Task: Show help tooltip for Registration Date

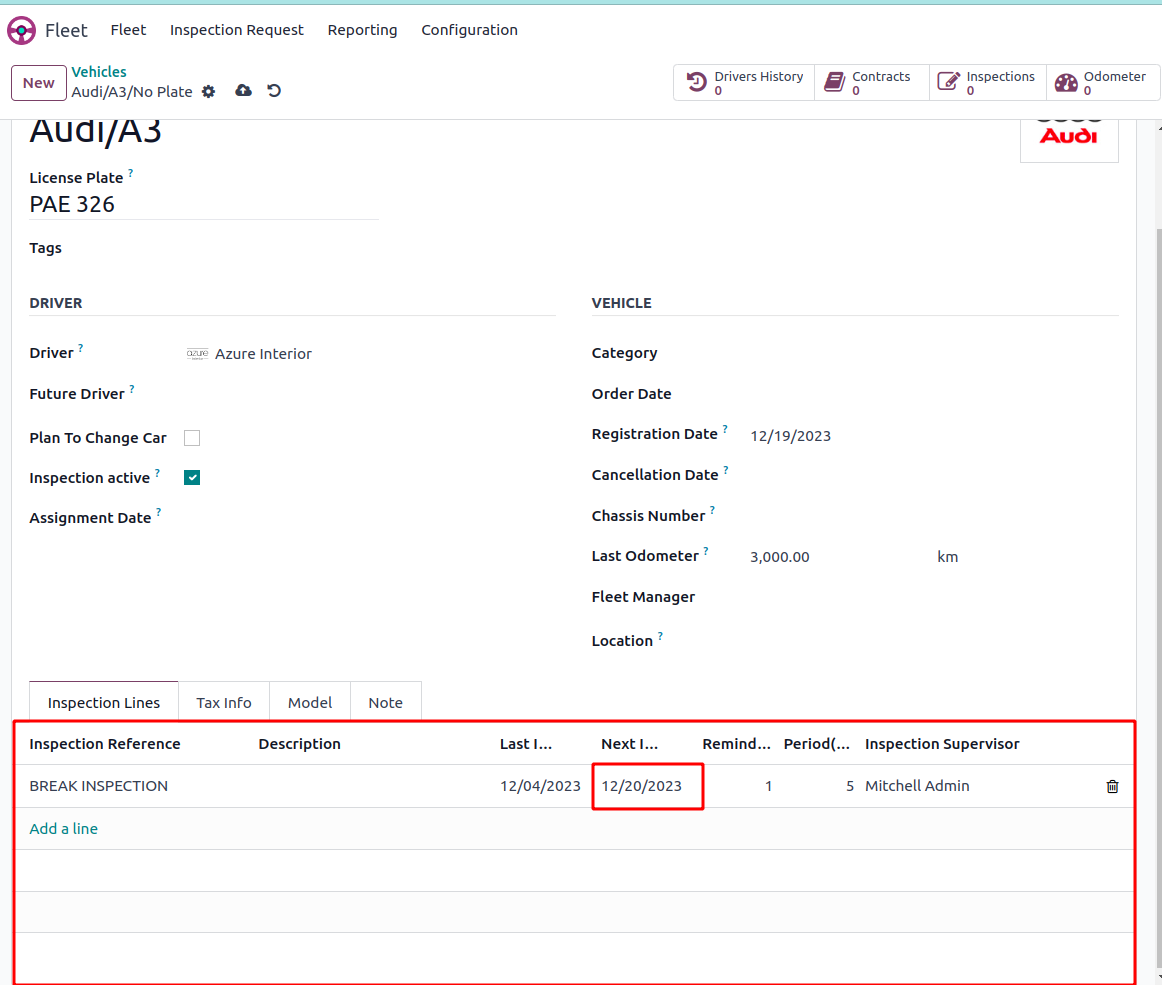Action: click(x=725, y=429)
